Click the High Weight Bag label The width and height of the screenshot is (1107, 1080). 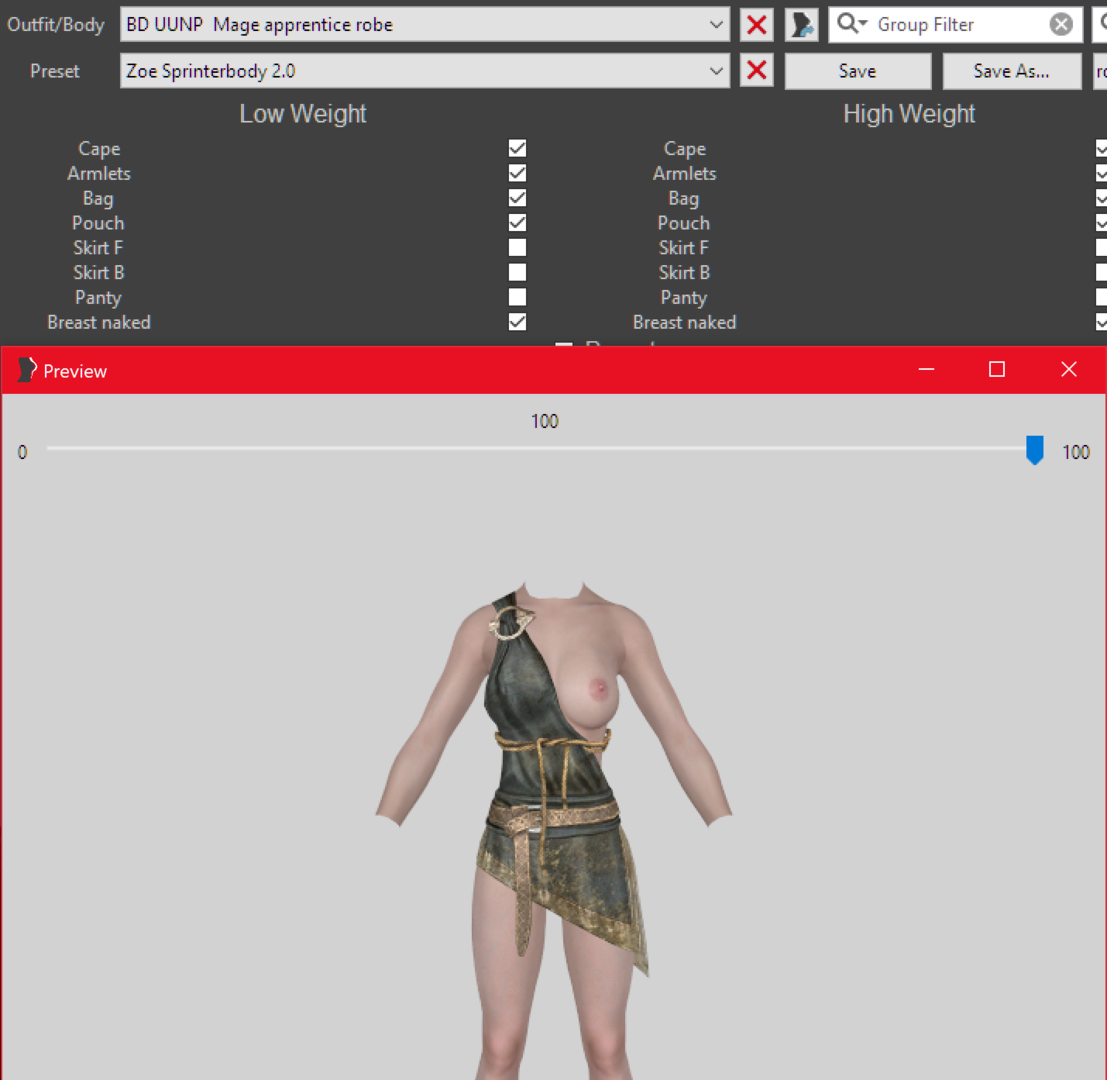683,198
